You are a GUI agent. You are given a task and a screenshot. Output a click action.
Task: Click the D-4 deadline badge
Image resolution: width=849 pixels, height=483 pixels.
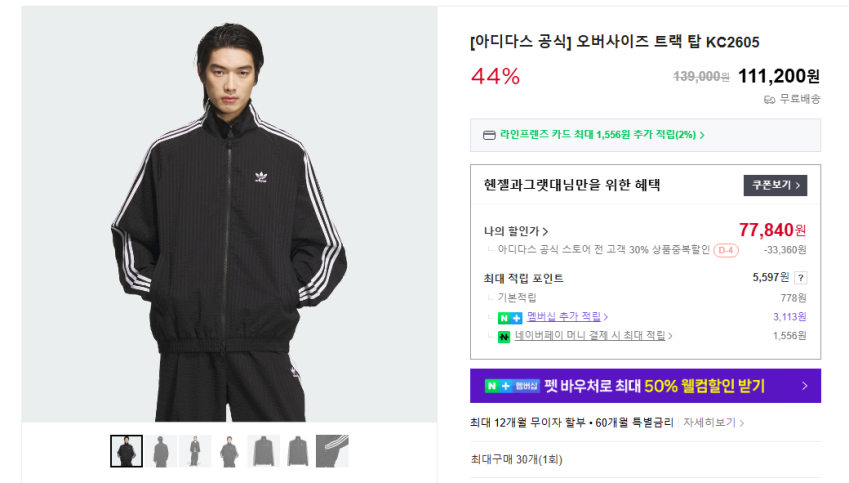click(726, 250)
